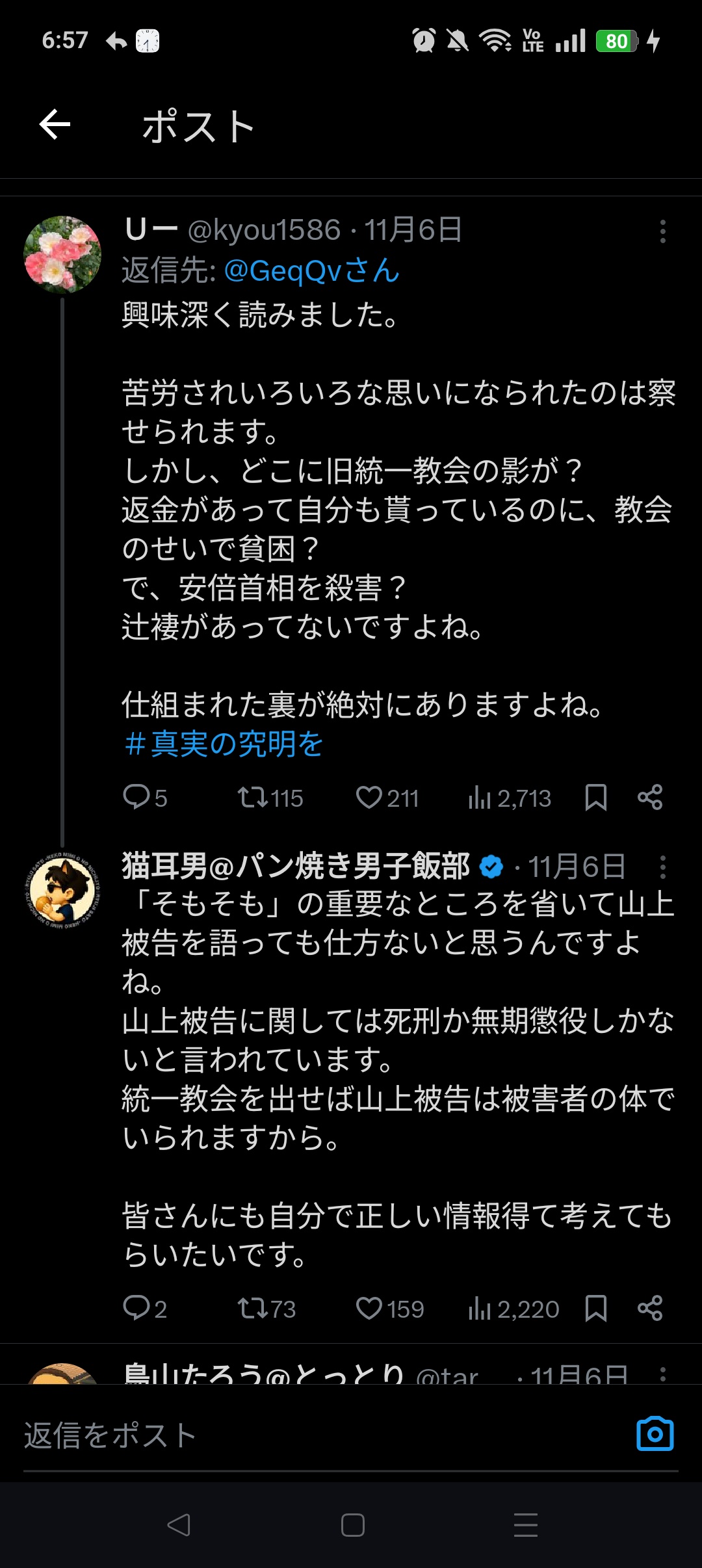
Task: Open reply icon on Uー's post
Action: click(137, 797)
